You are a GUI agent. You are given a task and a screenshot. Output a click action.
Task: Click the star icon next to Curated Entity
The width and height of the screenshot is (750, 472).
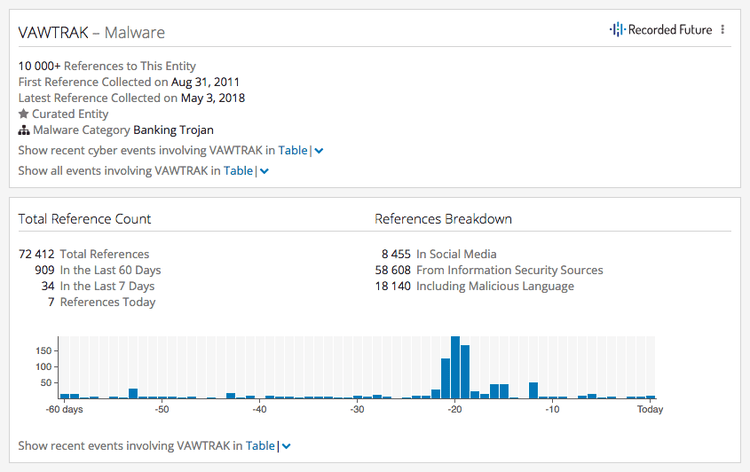coord(24,114)
